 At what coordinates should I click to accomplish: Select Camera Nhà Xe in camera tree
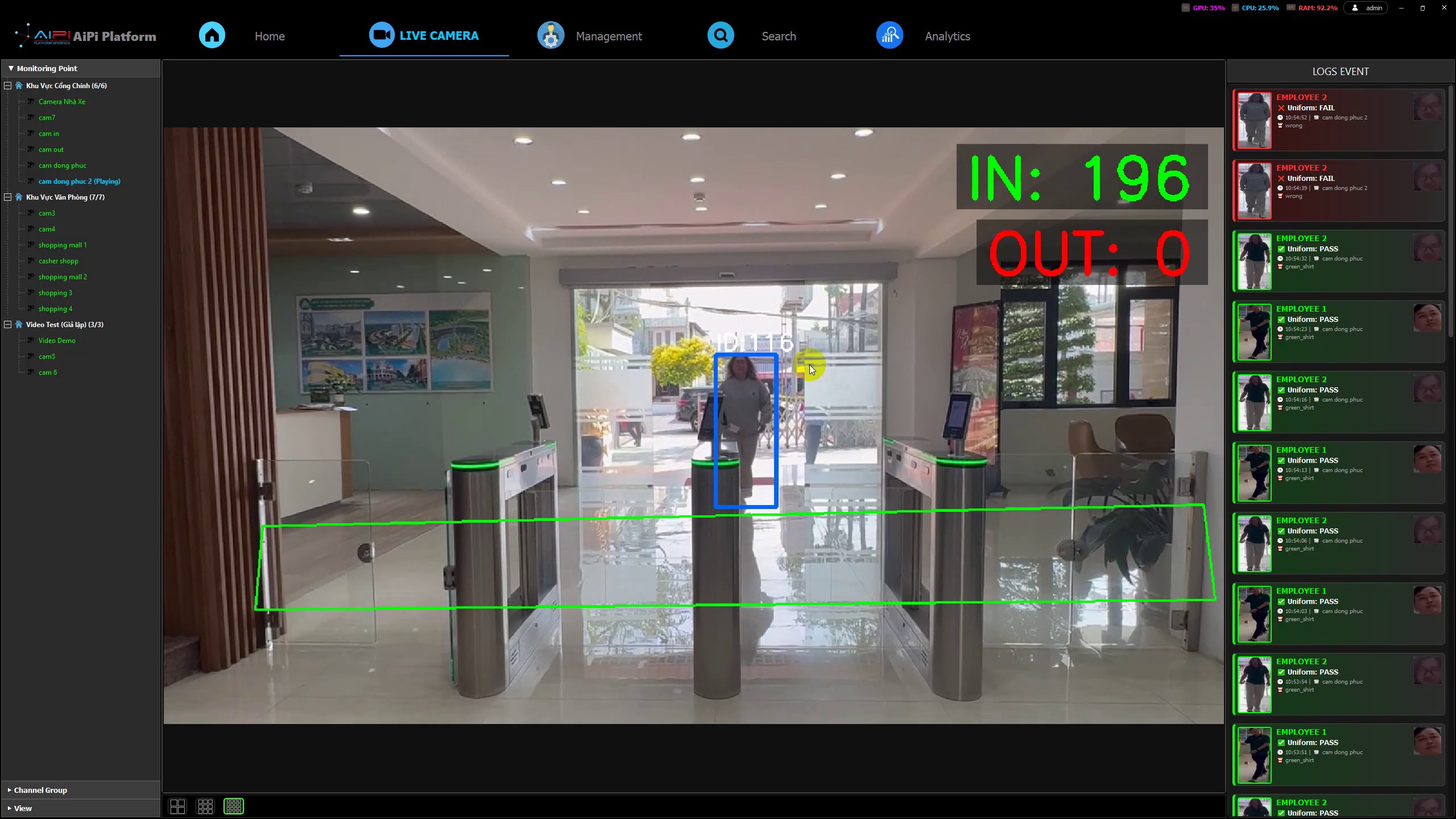point(62,102)
